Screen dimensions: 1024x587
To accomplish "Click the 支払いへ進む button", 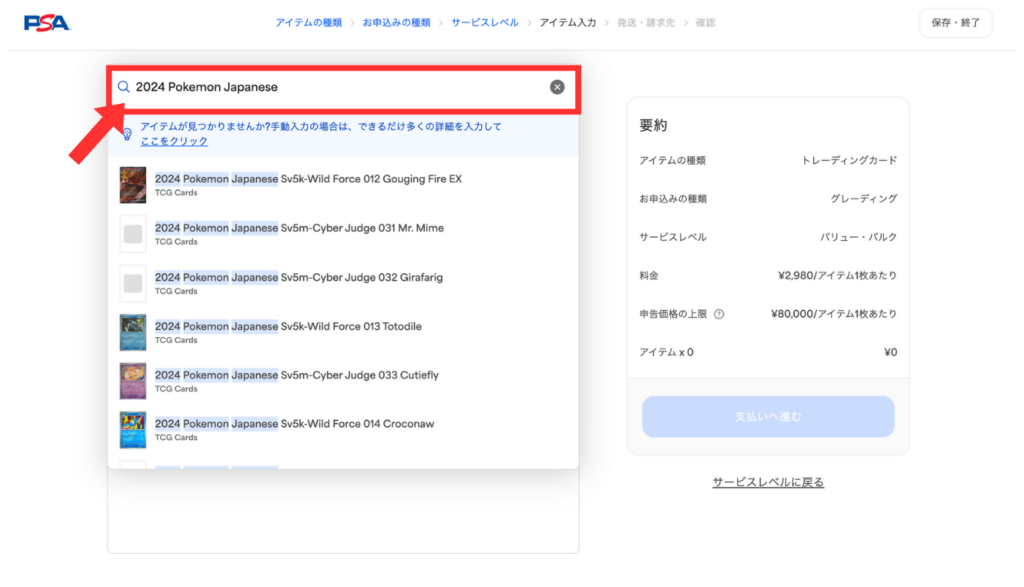I will (x=768, y=417).
